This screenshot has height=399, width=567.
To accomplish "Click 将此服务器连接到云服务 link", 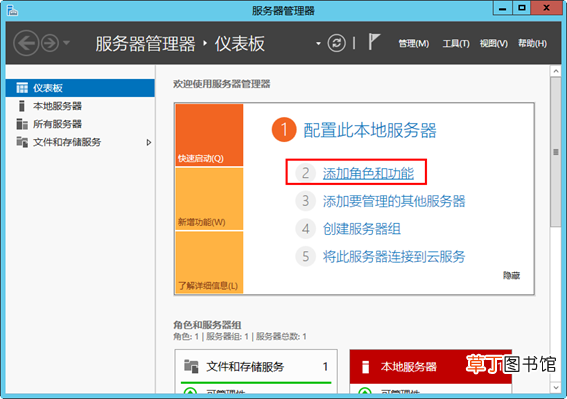I will [394, 257].
